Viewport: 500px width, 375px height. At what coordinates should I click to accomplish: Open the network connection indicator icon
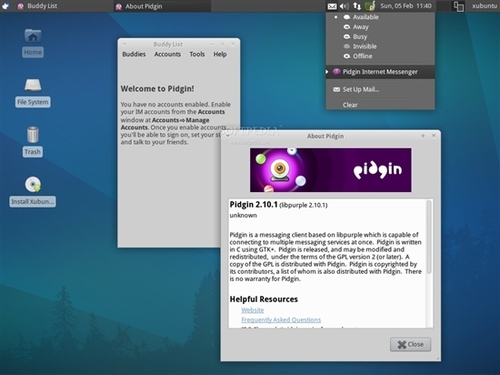357,6
